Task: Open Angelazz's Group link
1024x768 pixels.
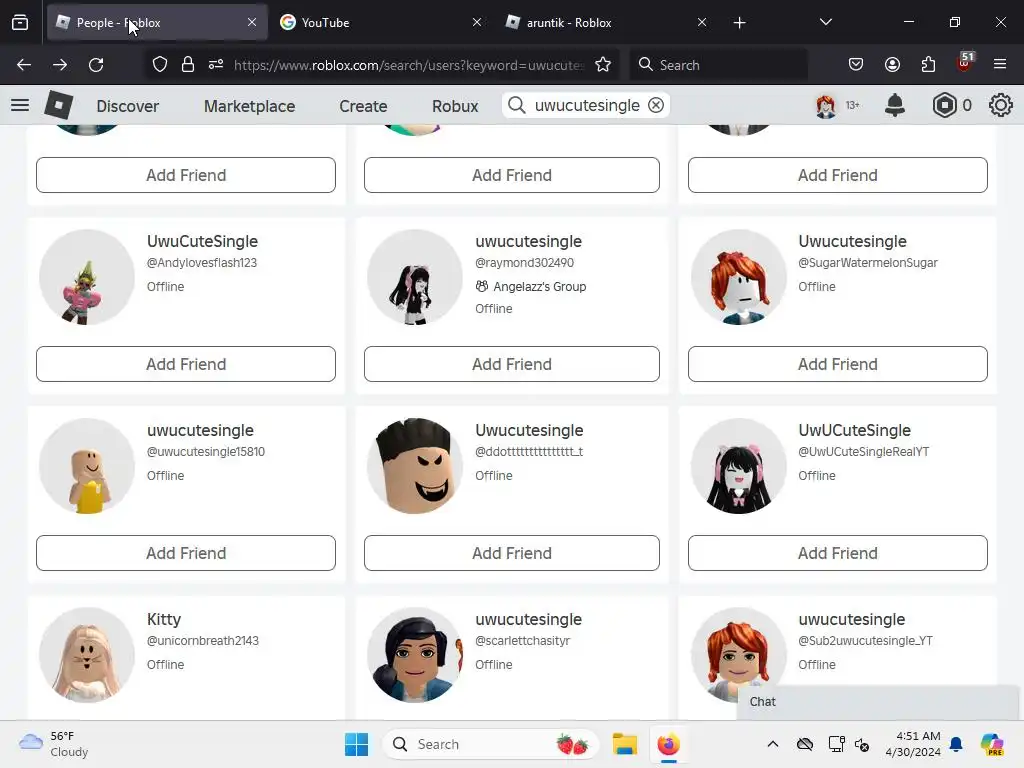Action: (539, 287)
